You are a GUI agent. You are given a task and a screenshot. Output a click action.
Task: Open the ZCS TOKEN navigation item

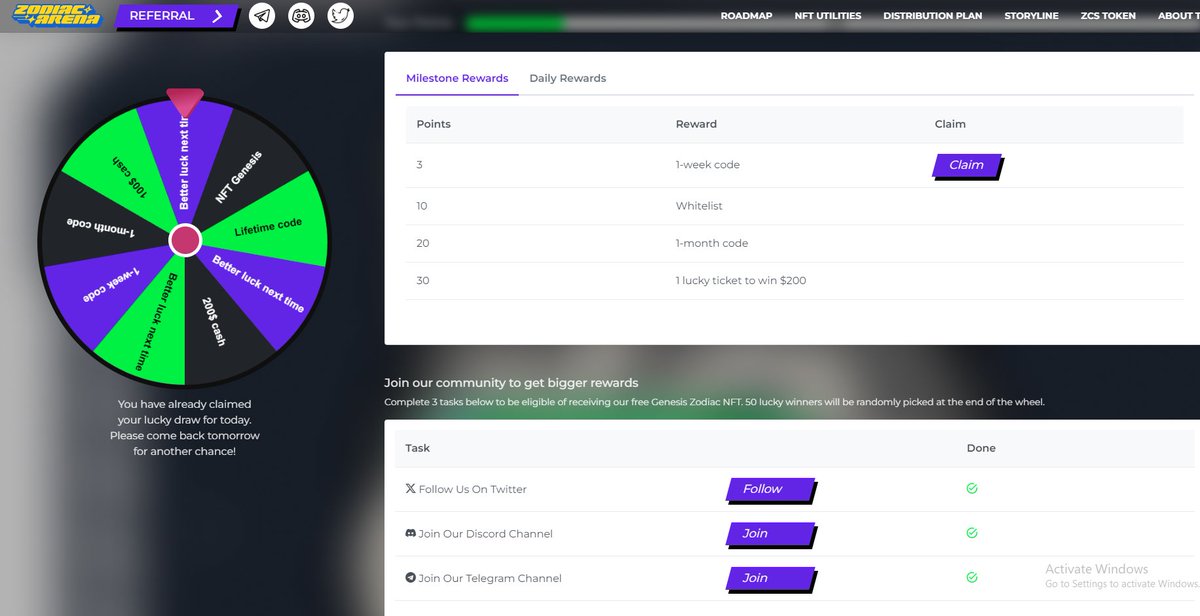click(x=1107, y=15)
